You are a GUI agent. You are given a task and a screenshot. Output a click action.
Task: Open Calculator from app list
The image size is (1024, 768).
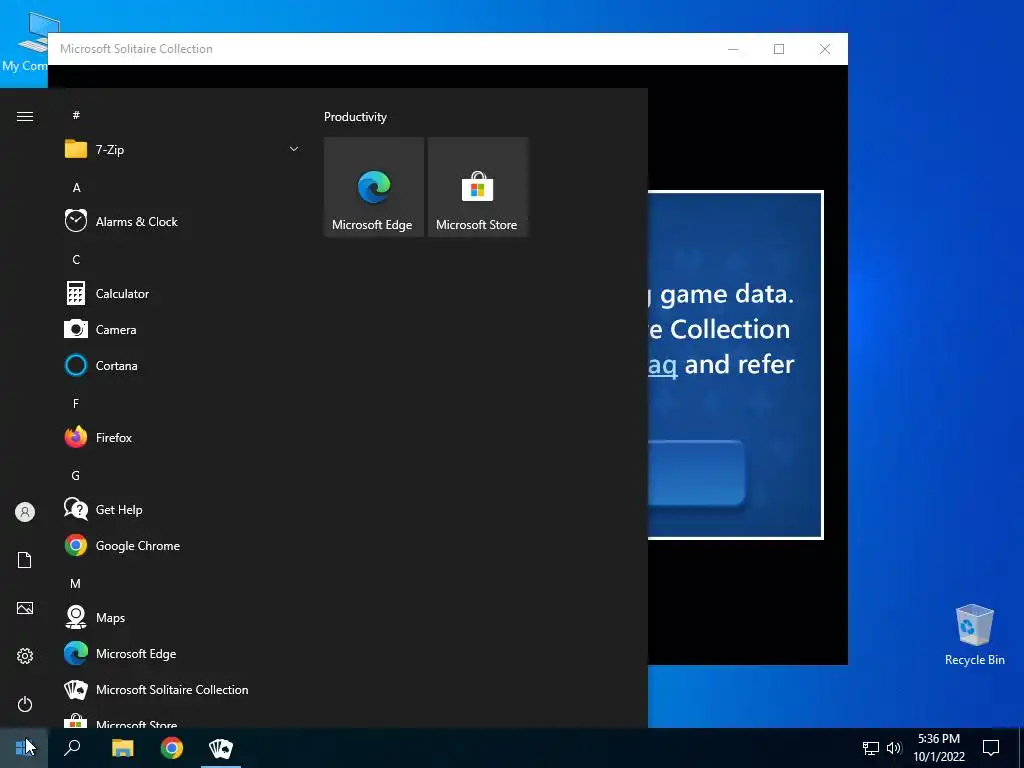[x=182, y=293]
